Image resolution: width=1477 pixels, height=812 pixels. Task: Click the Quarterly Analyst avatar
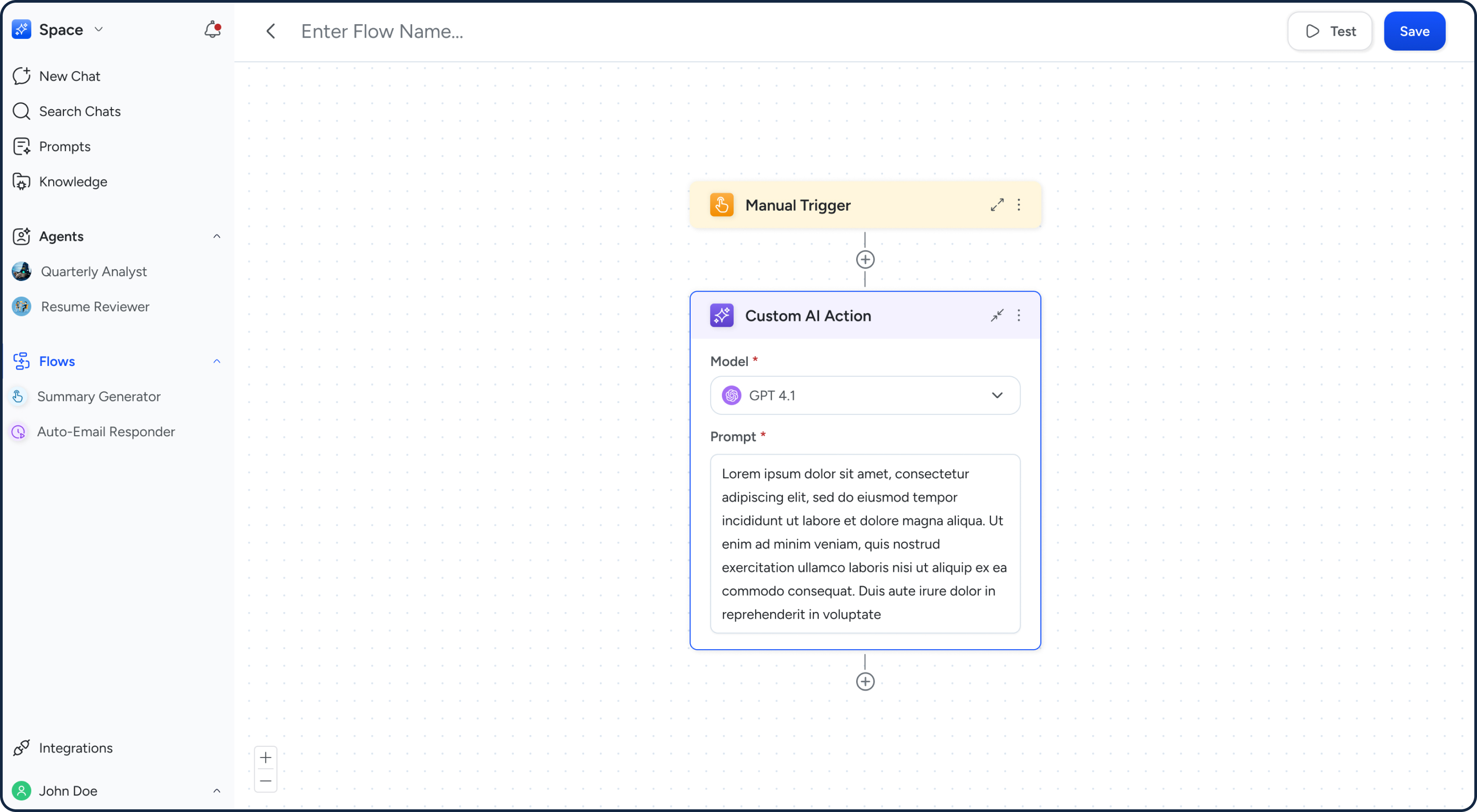coord(21,272)
